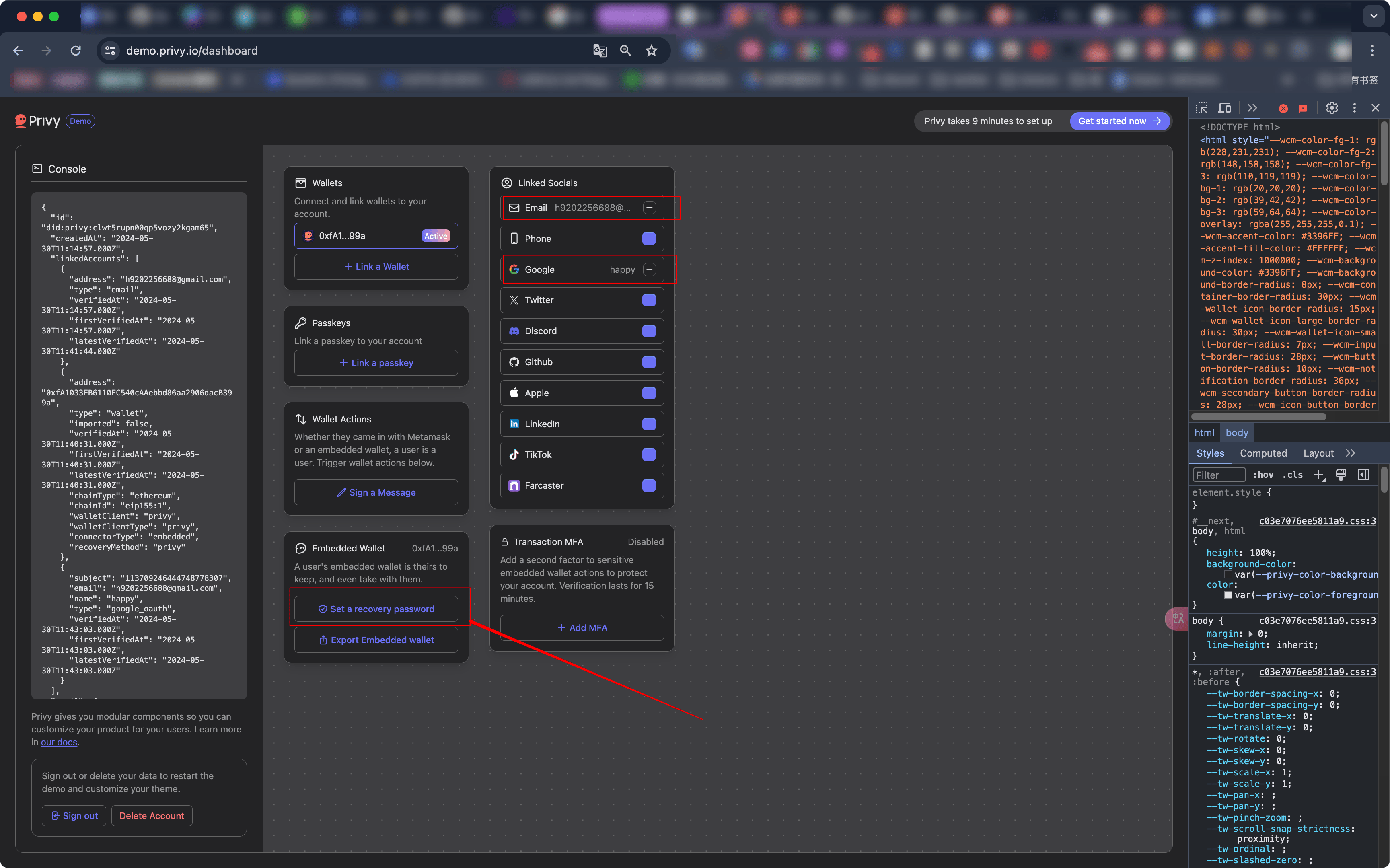Toggle the computed styles sidebar icon
The width and height of the screenshot is (1390, 868).
pos(1363,475)
